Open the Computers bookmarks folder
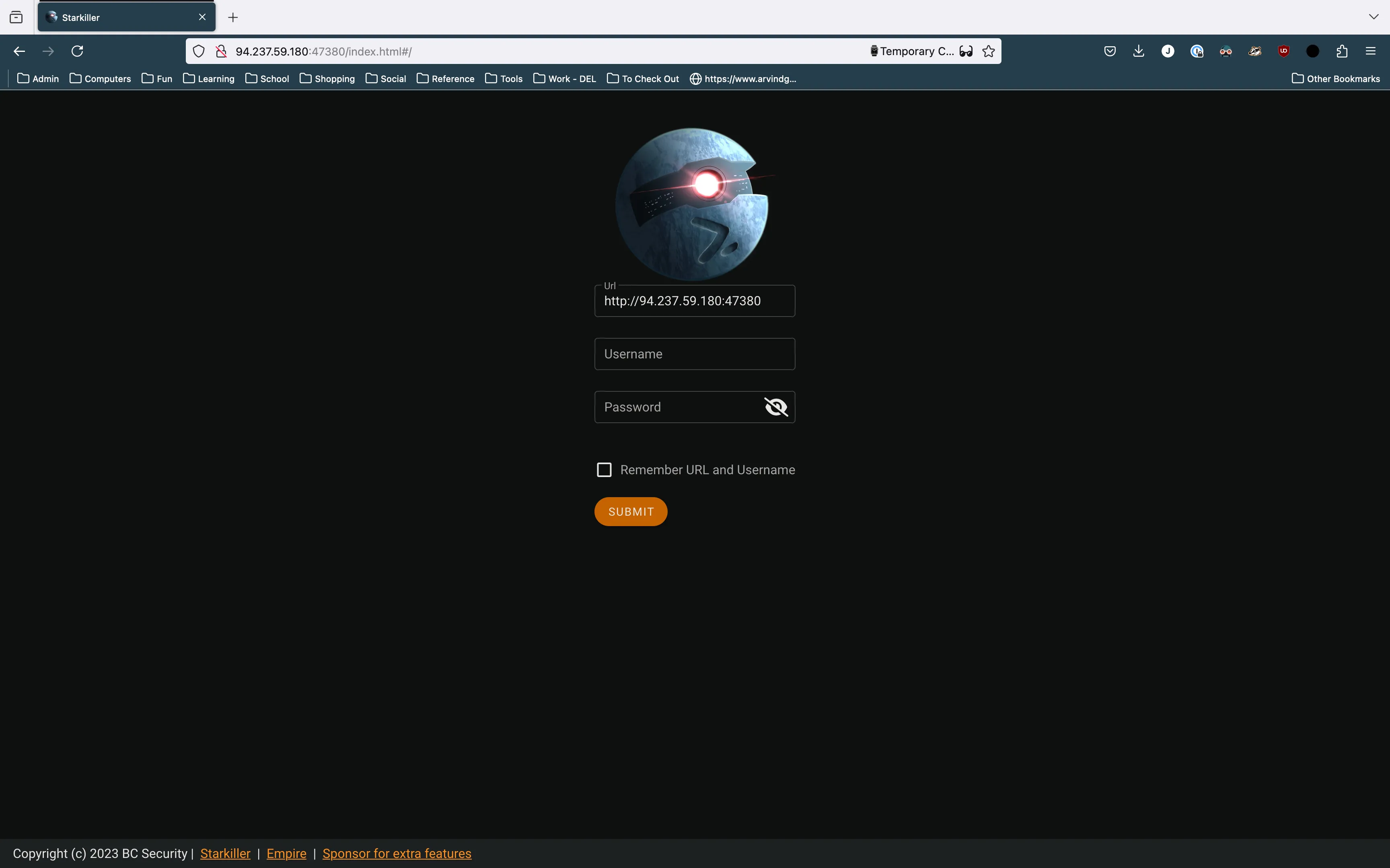 click(100, 79)
